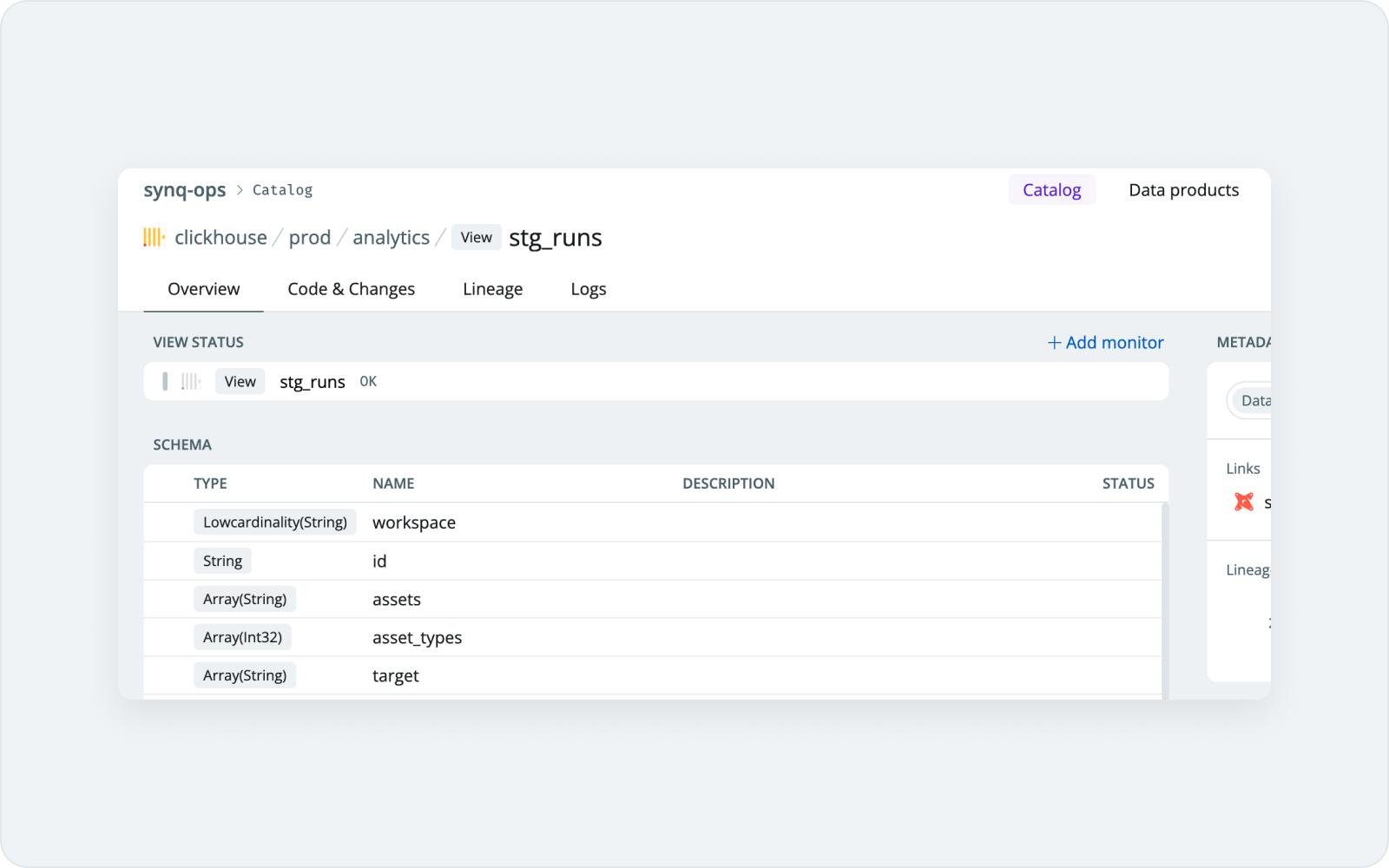Select Catalog in the top navigation

pos(1051,190)
